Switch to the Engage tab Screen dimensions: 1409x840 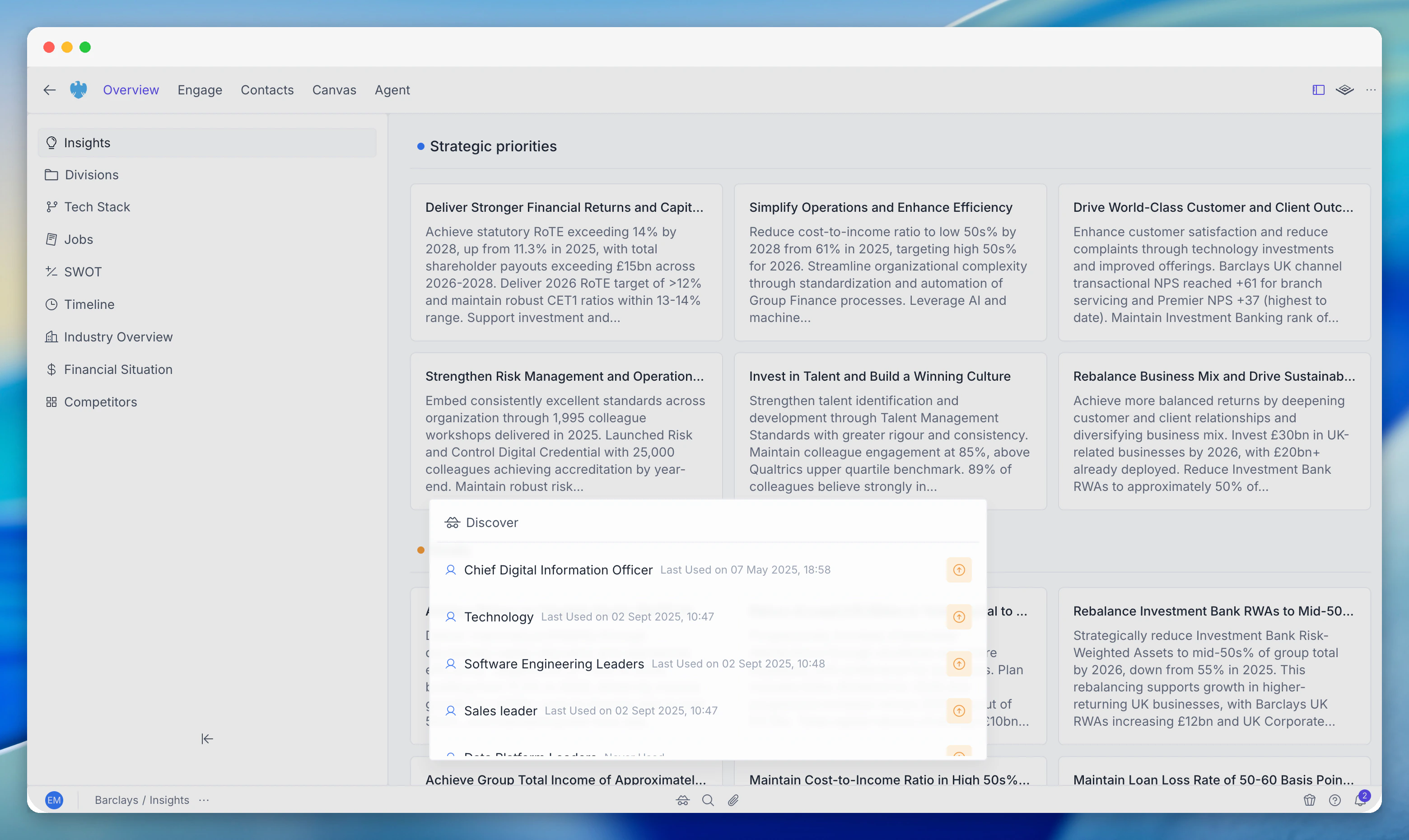(x=200, y=90)
